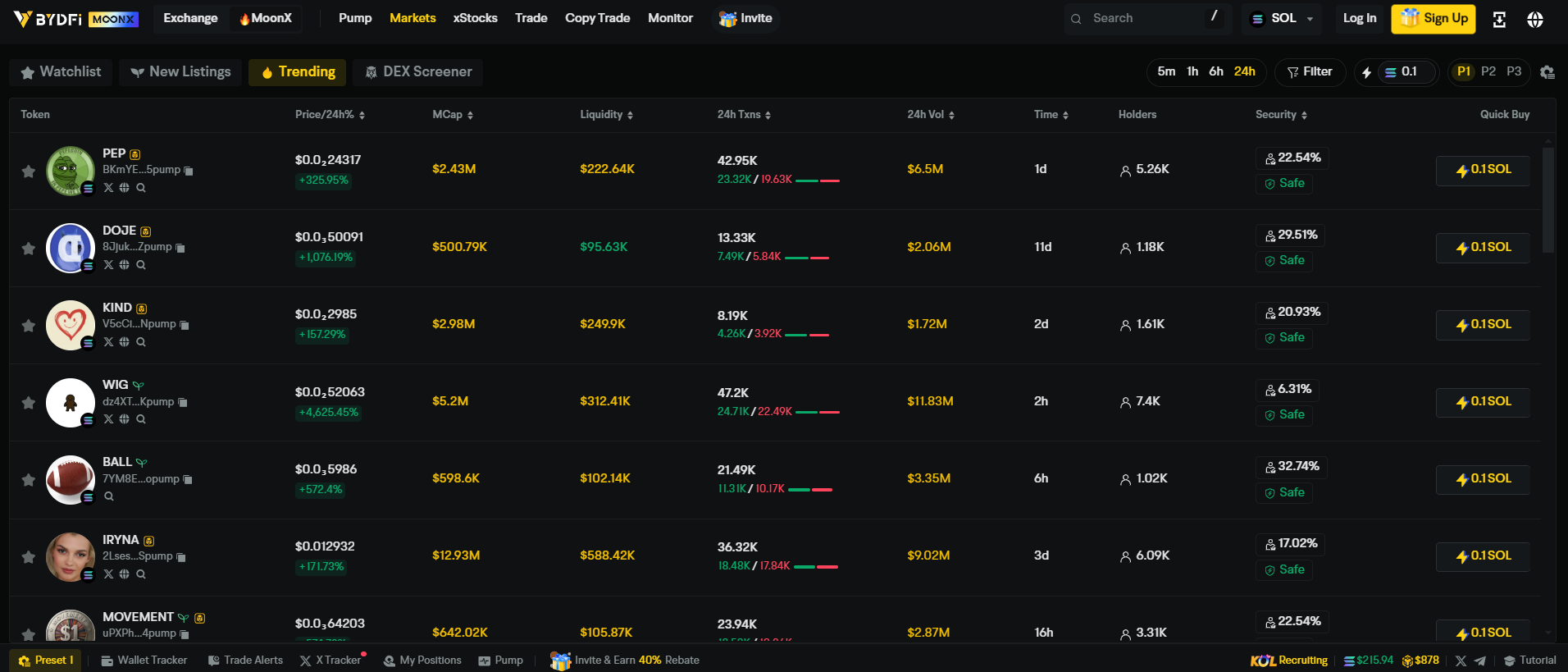Open the X profile for KIND token
The image size is (1568, 672).
point(108,342)
